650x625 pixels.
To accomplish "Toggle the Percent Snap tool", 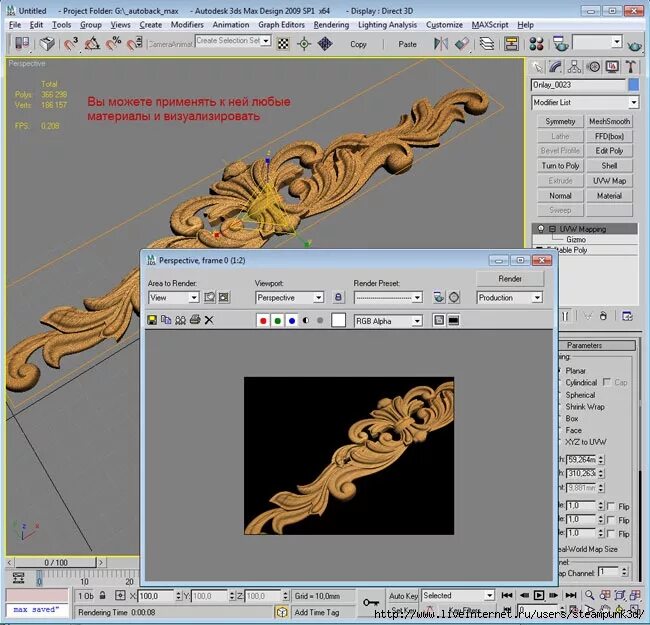I will click(113, 44).
